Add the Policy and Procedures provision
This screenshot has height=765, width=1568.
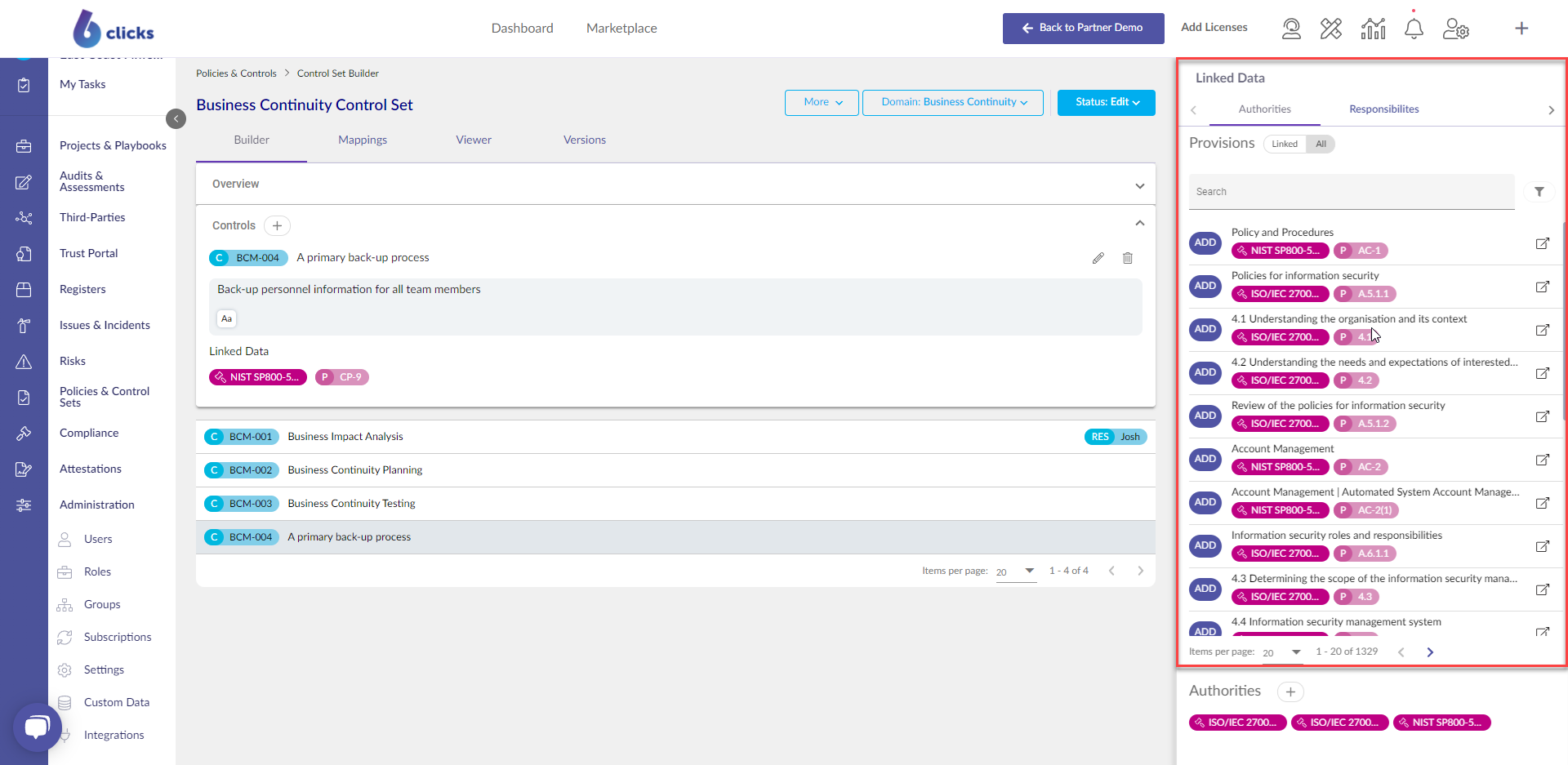pyautogui.click(x=1205, y=243)
